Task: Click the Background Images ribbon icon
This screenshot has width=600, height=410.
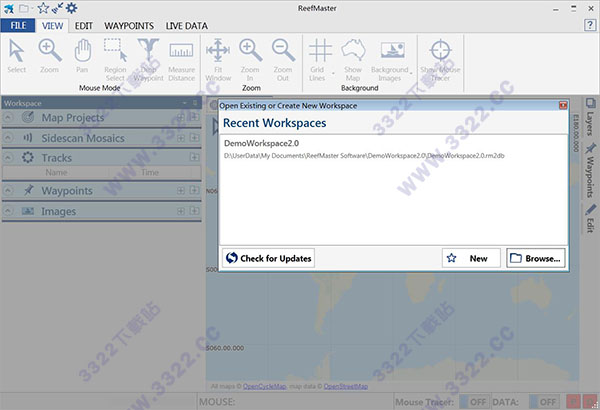Action: [393, 51]
